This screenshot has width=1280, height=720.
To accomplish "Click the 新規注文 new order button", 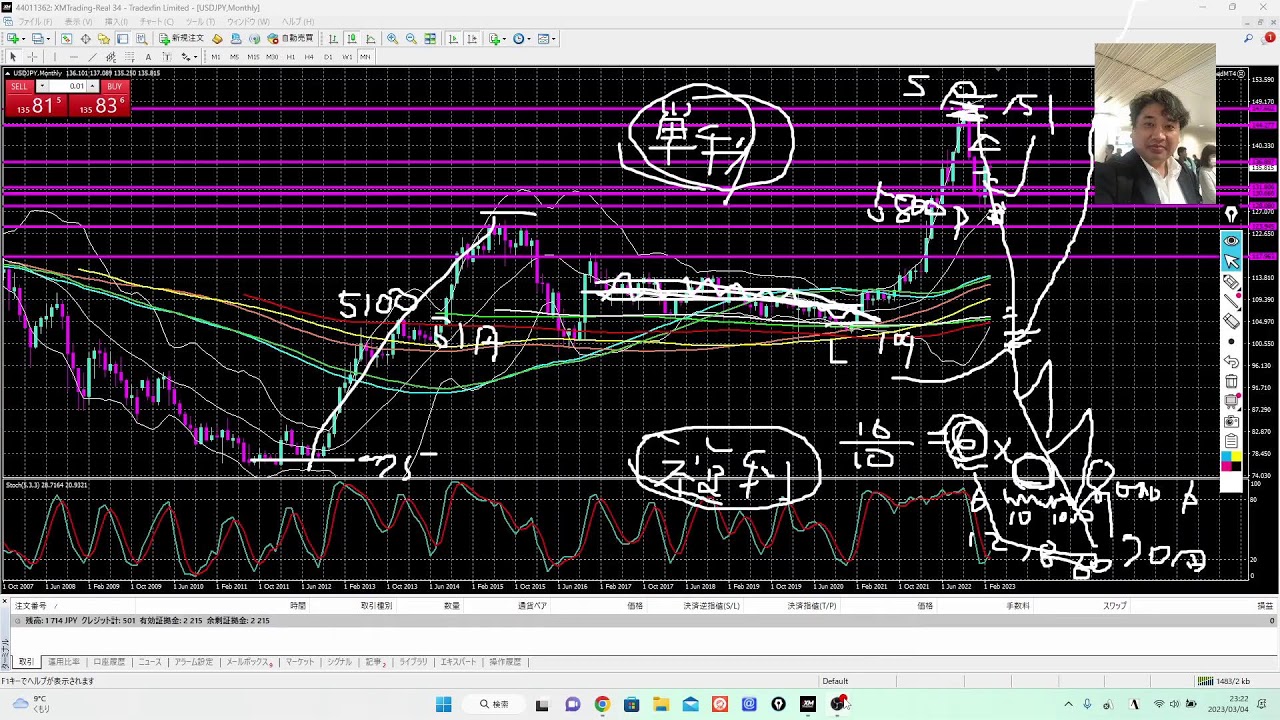I will (181, 39).
